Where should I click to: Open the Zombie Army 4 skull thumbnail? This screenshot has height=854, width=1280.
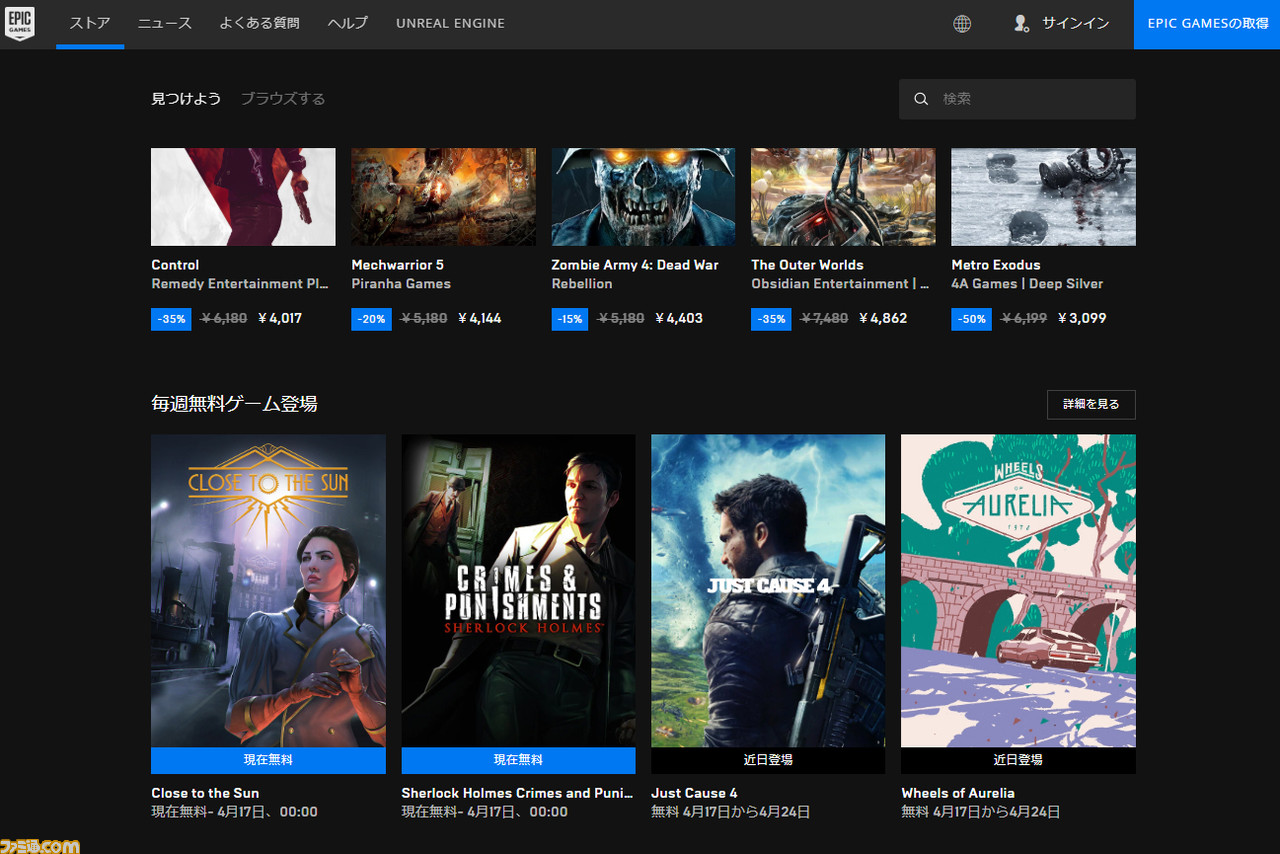pyautogui.click(x=643, y=197)
